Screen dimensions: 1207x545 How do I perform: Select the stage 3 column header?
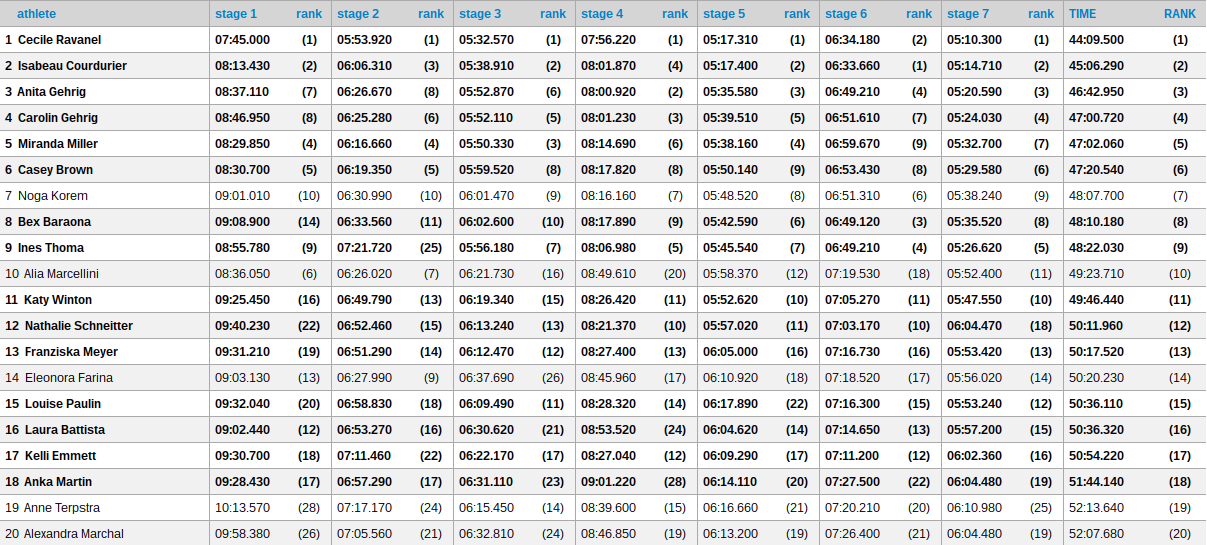[480, 14]
